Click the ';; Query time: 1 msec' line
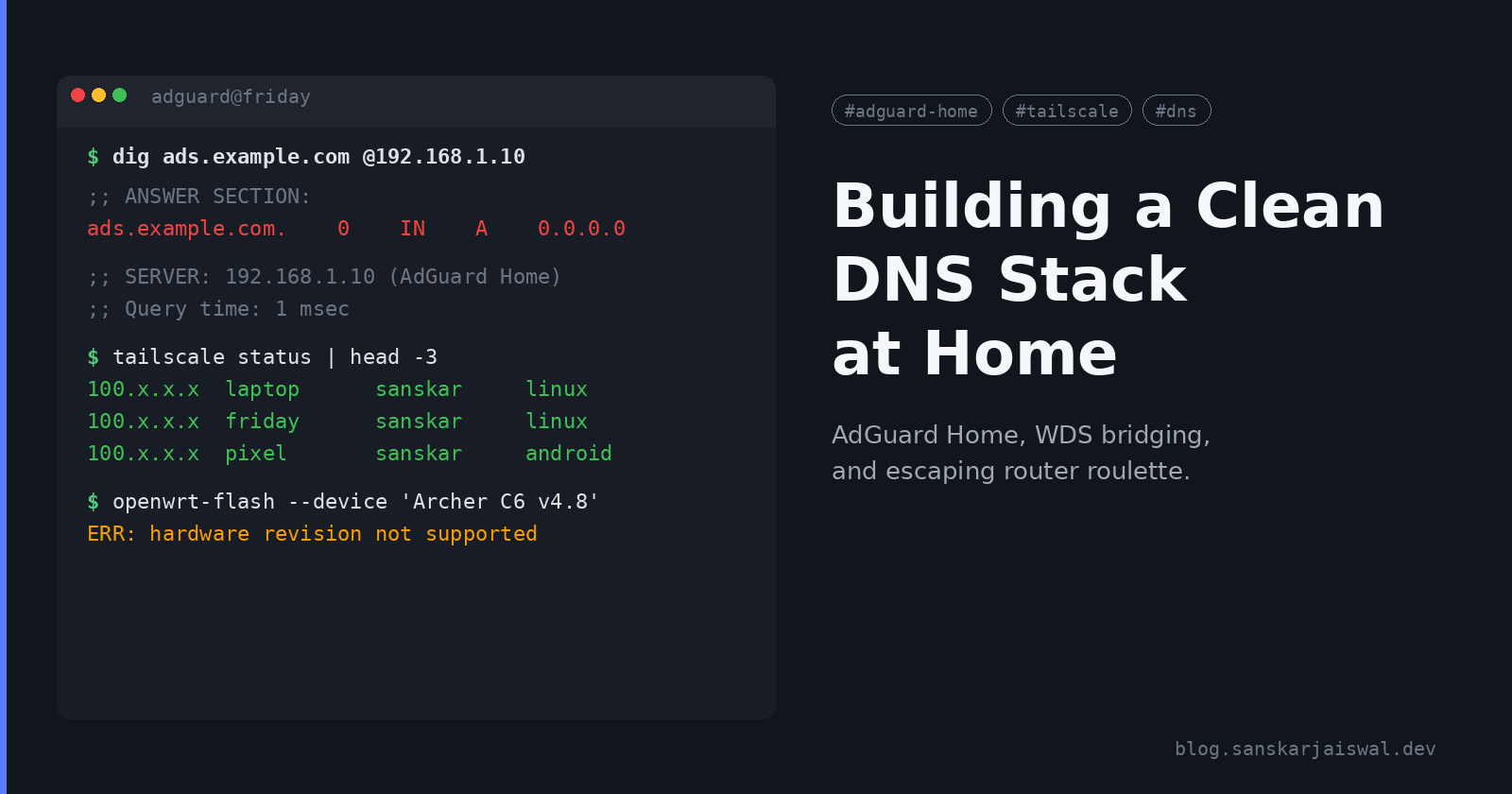This screenshot has height=794, width=1512. pos(218,309)
